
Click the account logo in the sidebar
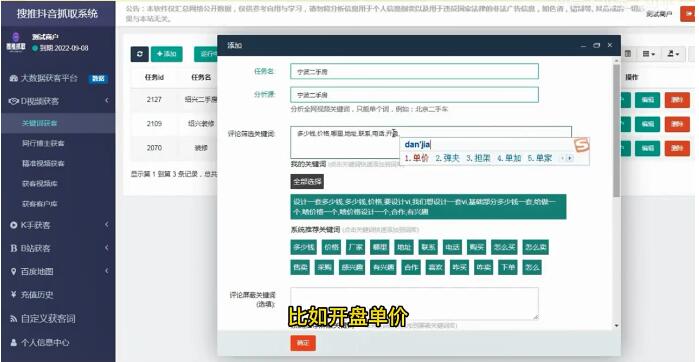pos(15,43)
